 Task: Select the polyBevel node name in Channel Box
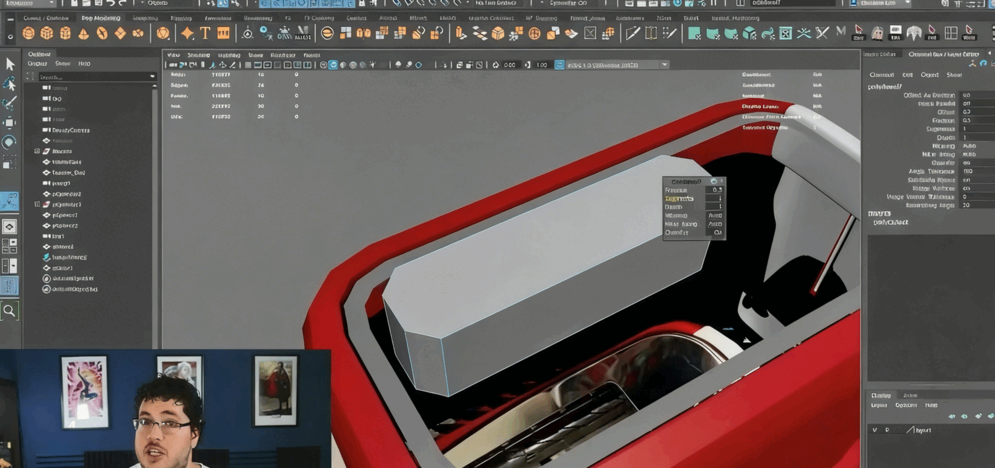tap(886, 87)
